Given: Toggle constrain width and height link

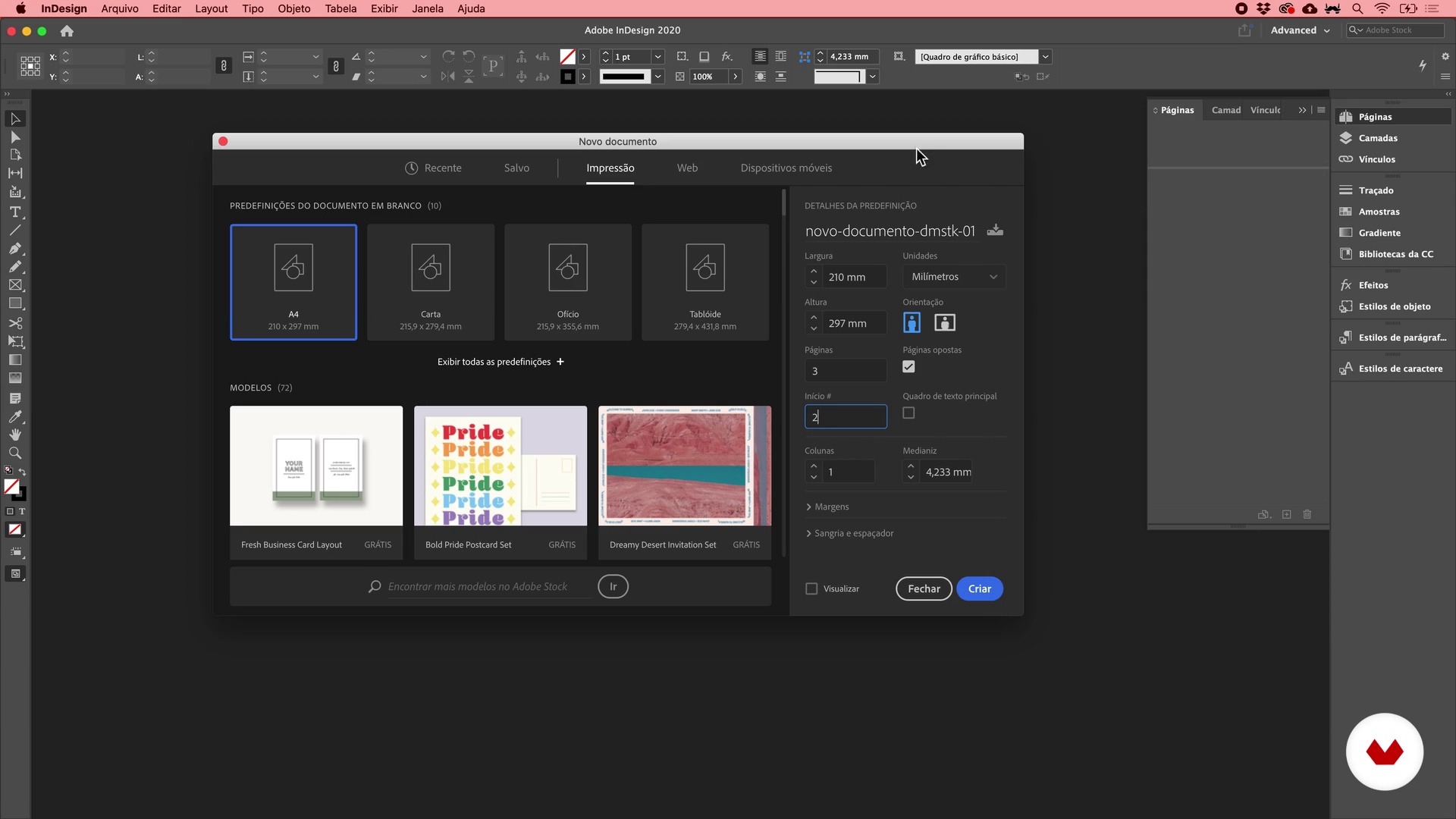Looking at the screenshot, I should [224, 67].
